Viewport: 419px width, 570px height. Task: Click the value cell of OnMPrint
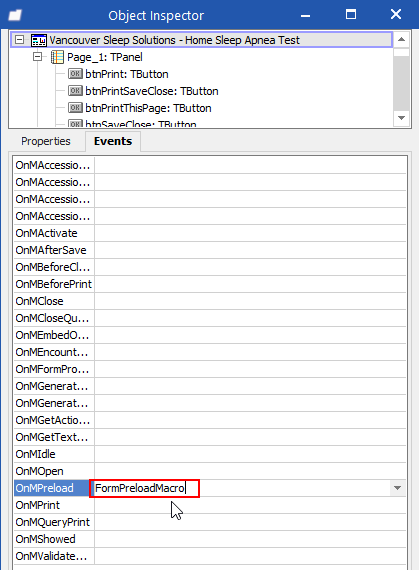(250, 505)
